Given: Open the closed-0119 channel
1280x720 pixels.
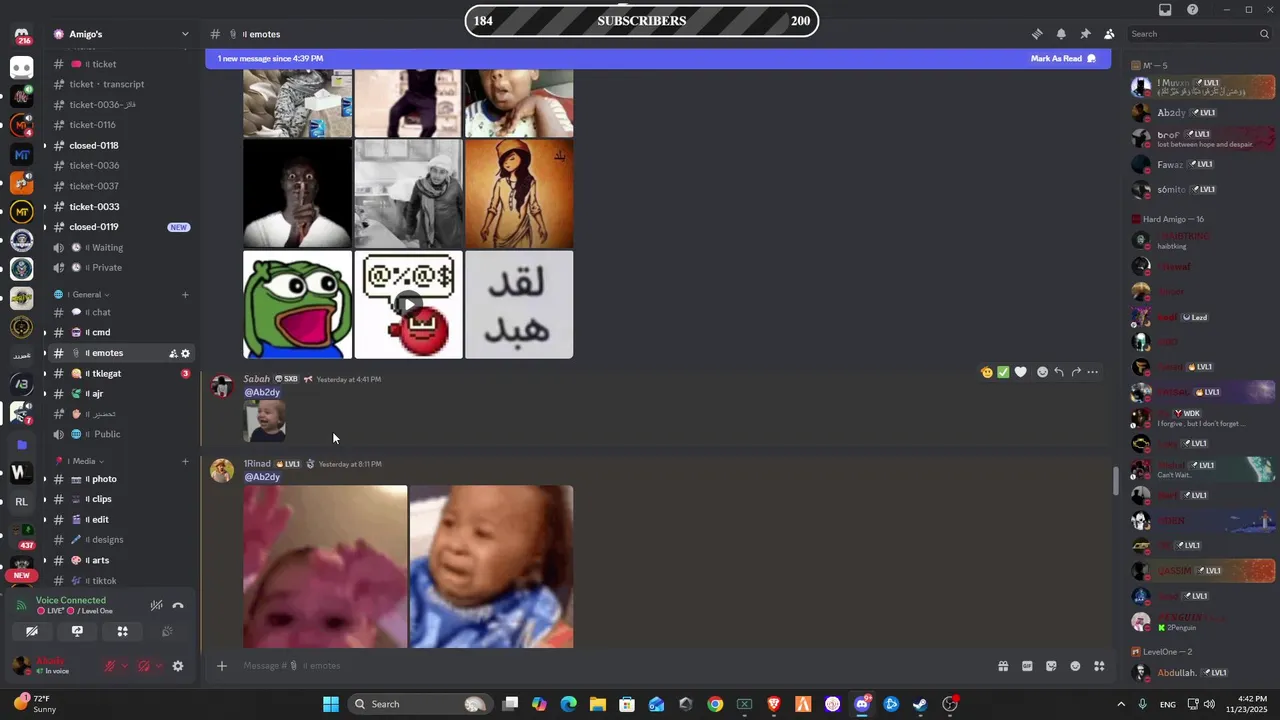Looking at the screenshot, I should coord(121,227).
